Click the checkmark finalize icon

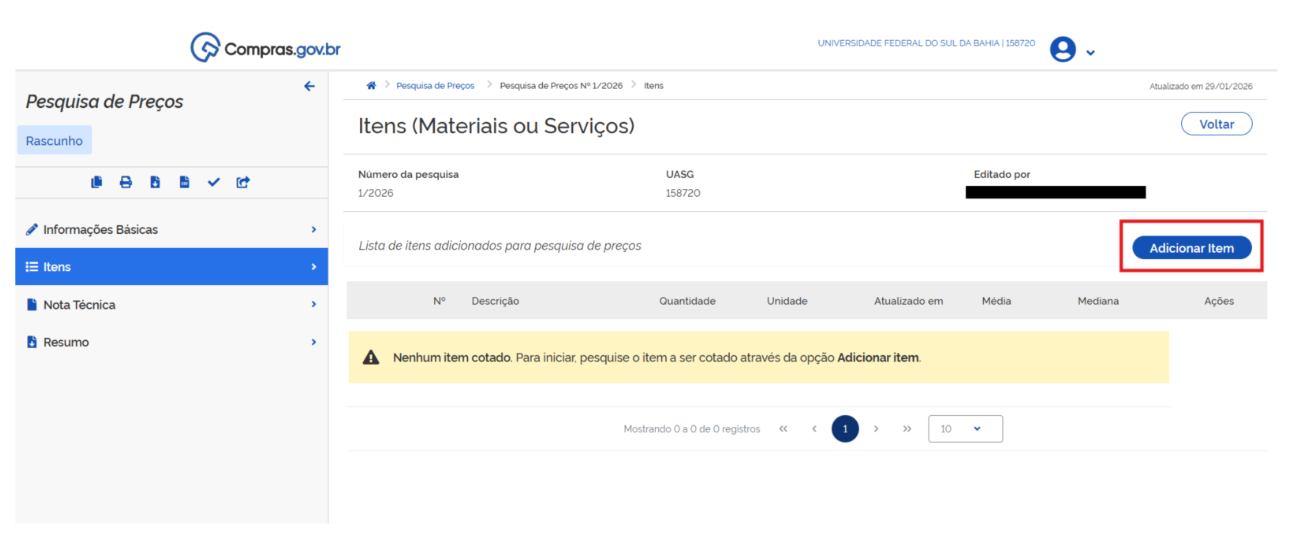[213, 182]
